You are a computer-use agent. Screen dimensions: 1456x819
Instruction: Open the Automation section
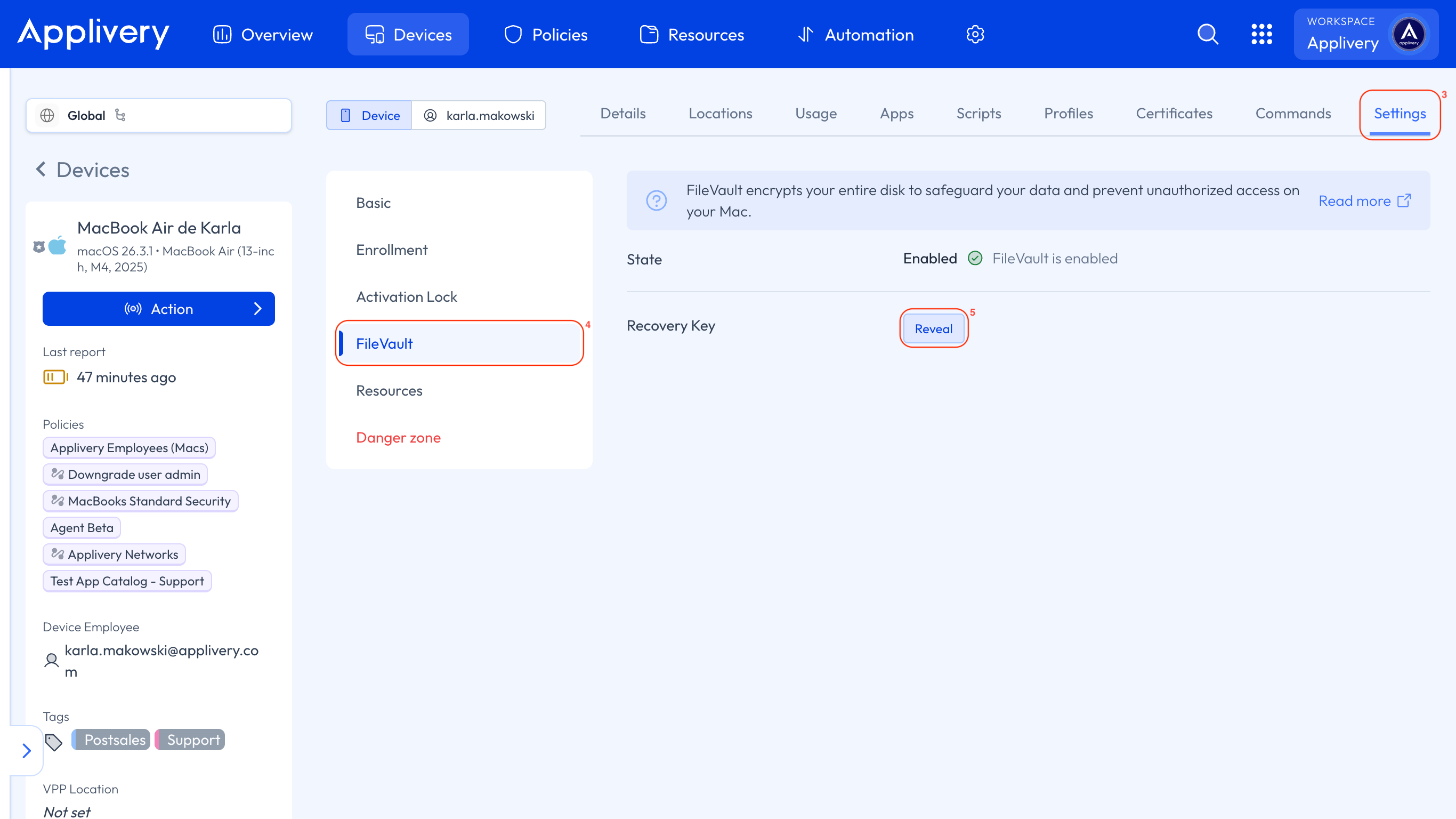855,35
